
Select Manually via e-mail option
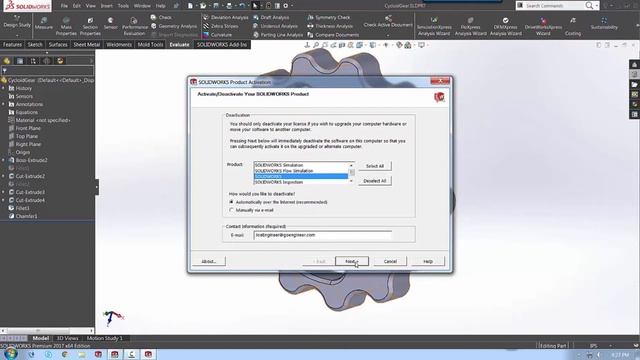click(231, 210)
